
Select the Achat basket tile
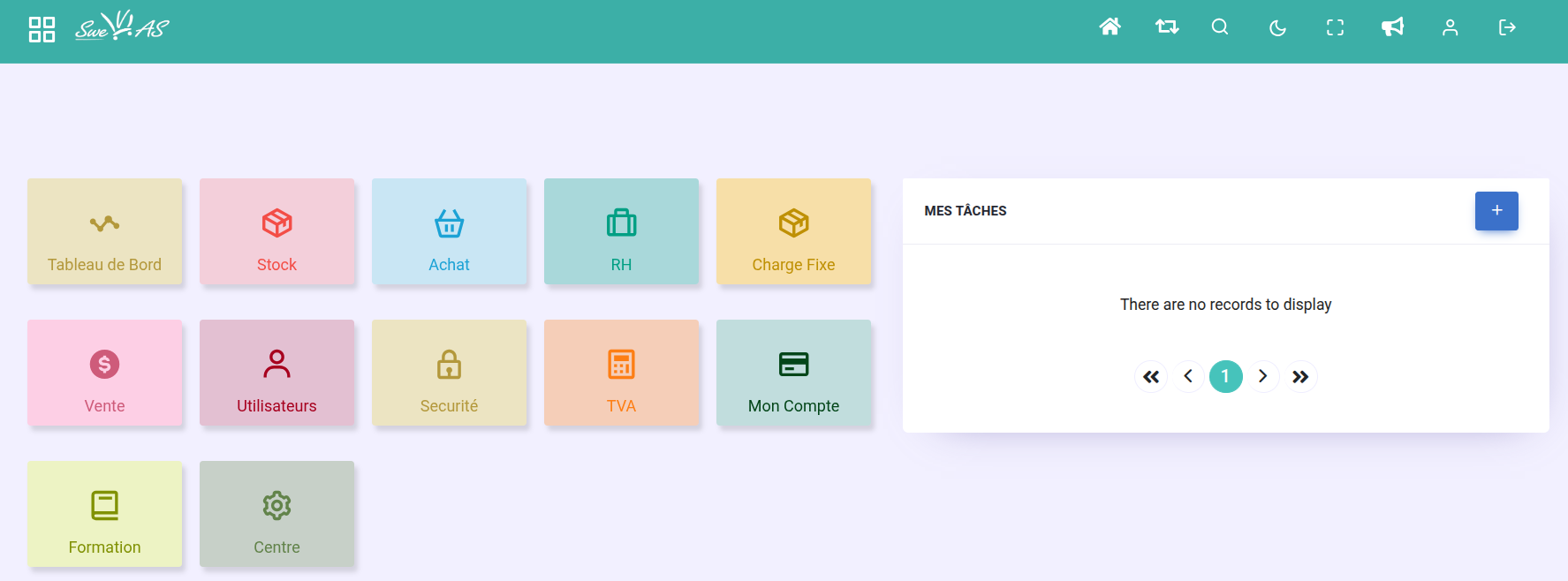[449, 231]
